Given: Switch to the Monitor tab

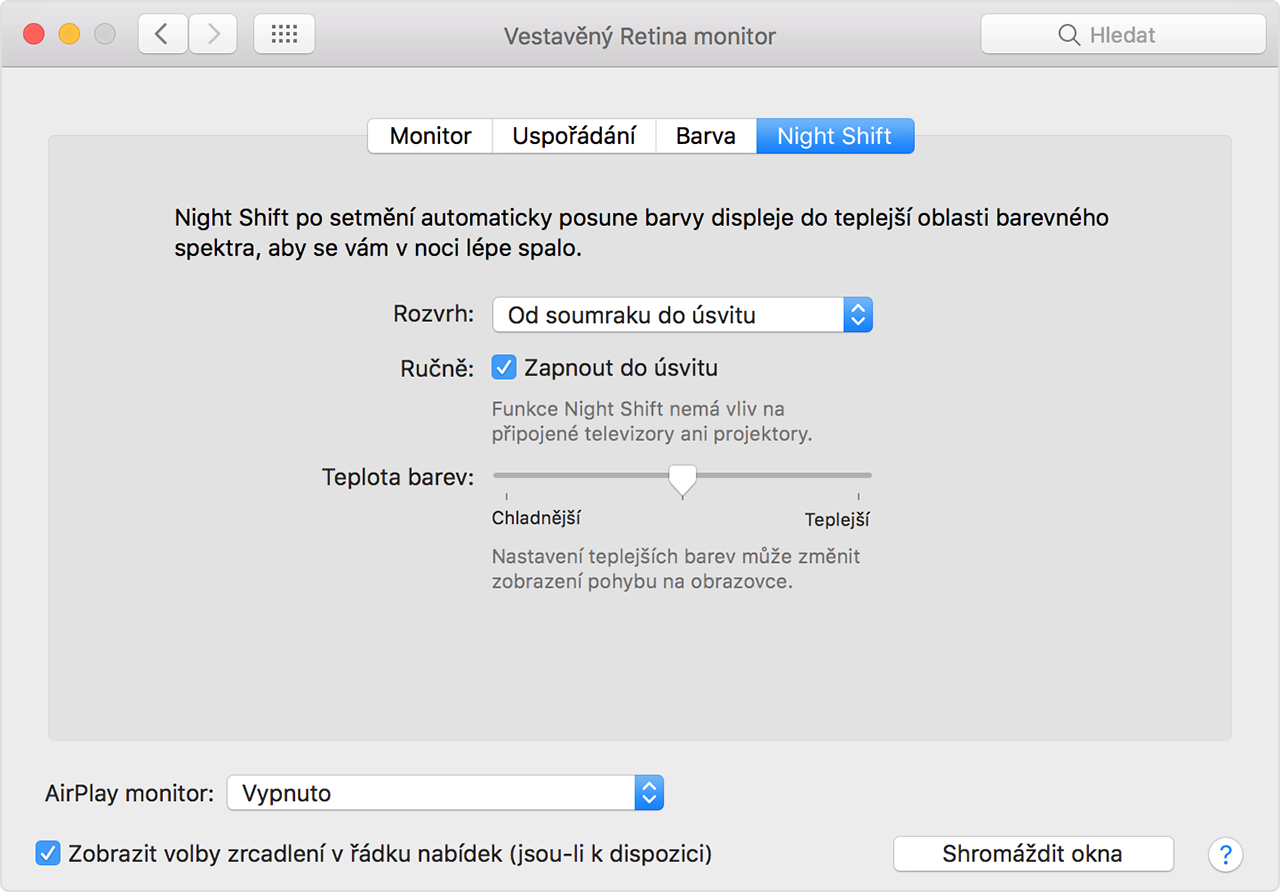Looking at the screenshot, I should 430,136.
